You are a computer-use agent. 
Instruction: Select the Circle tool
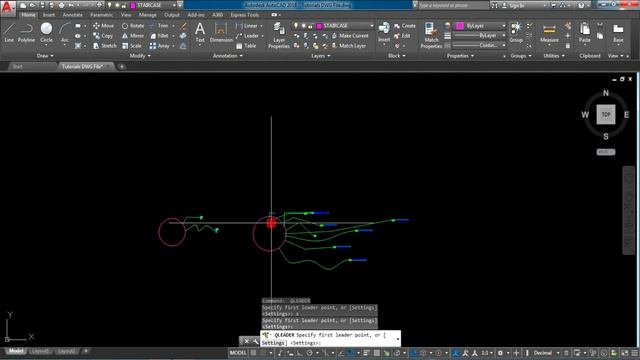47,33
